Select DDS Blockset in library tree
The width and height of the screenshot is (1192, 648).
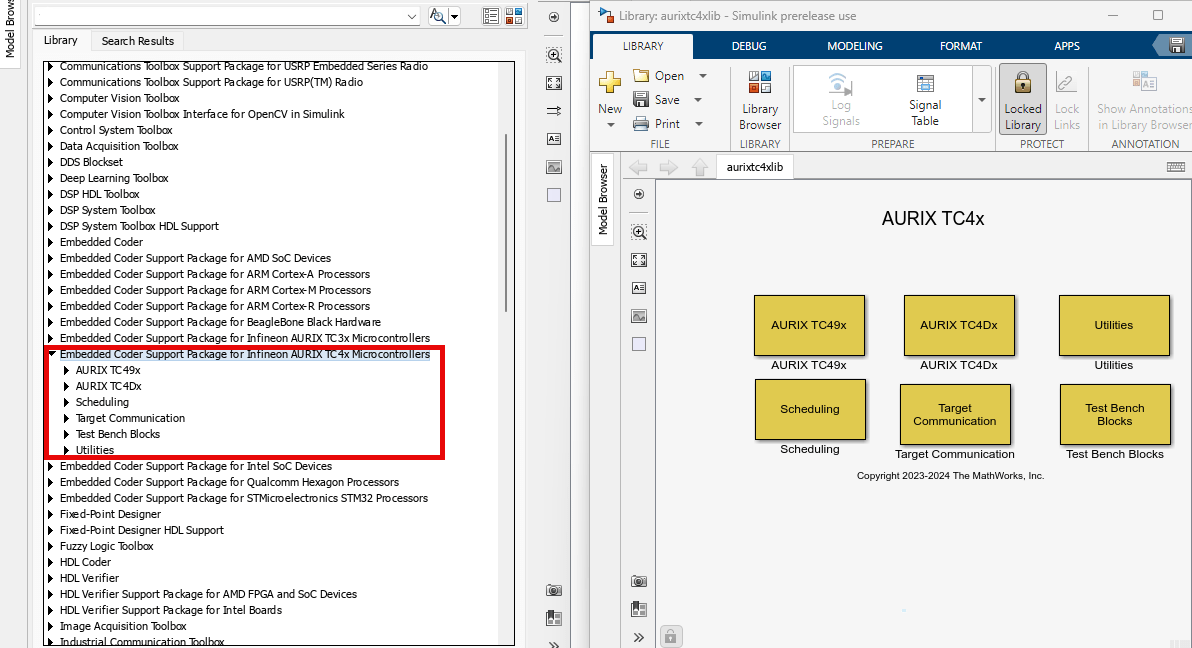click(91, 162)
